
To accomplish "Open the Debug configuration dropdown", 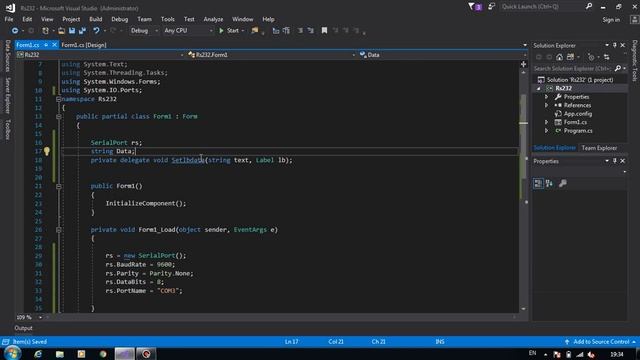I will tap(144, 31).
